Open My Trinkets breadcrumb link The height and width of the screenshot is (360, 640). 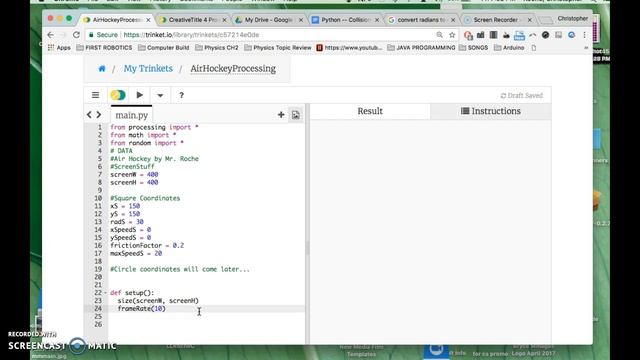click(x=148, y=69)
